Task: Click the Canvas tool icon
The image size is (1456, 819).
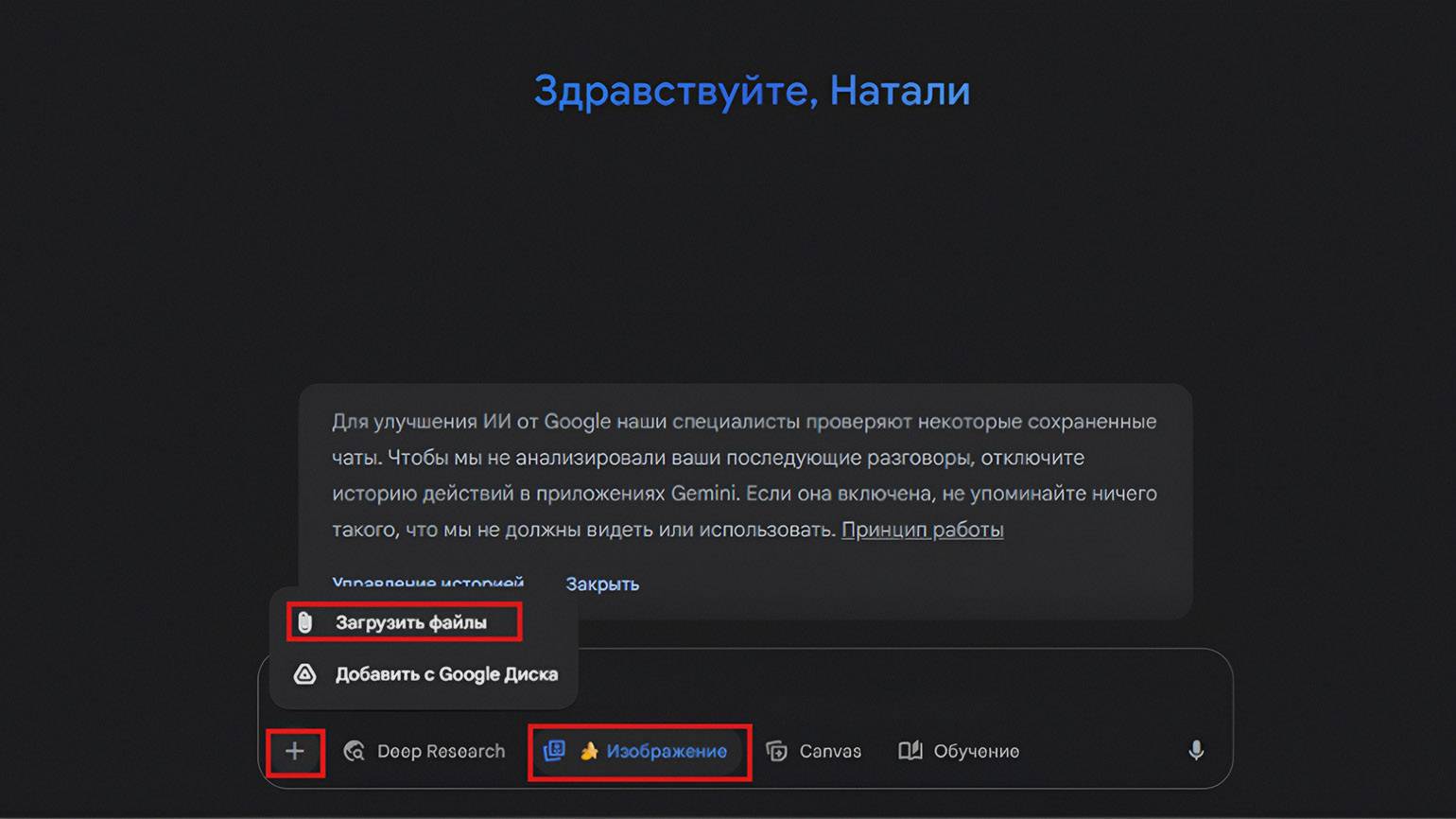Action: click(x=776, y=752)
